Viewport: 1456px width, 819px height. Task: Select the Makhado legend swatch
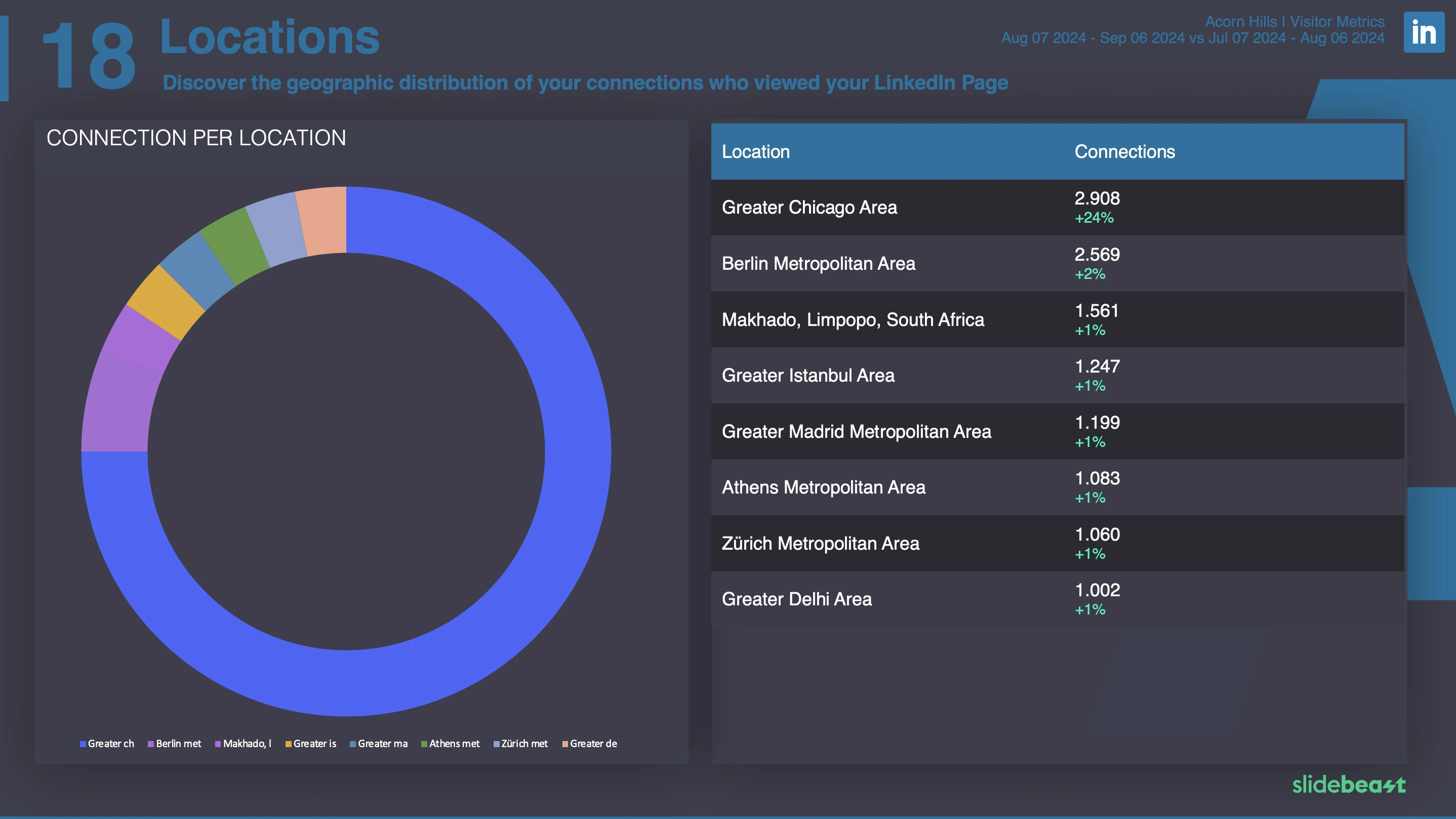tap(218, 744)
